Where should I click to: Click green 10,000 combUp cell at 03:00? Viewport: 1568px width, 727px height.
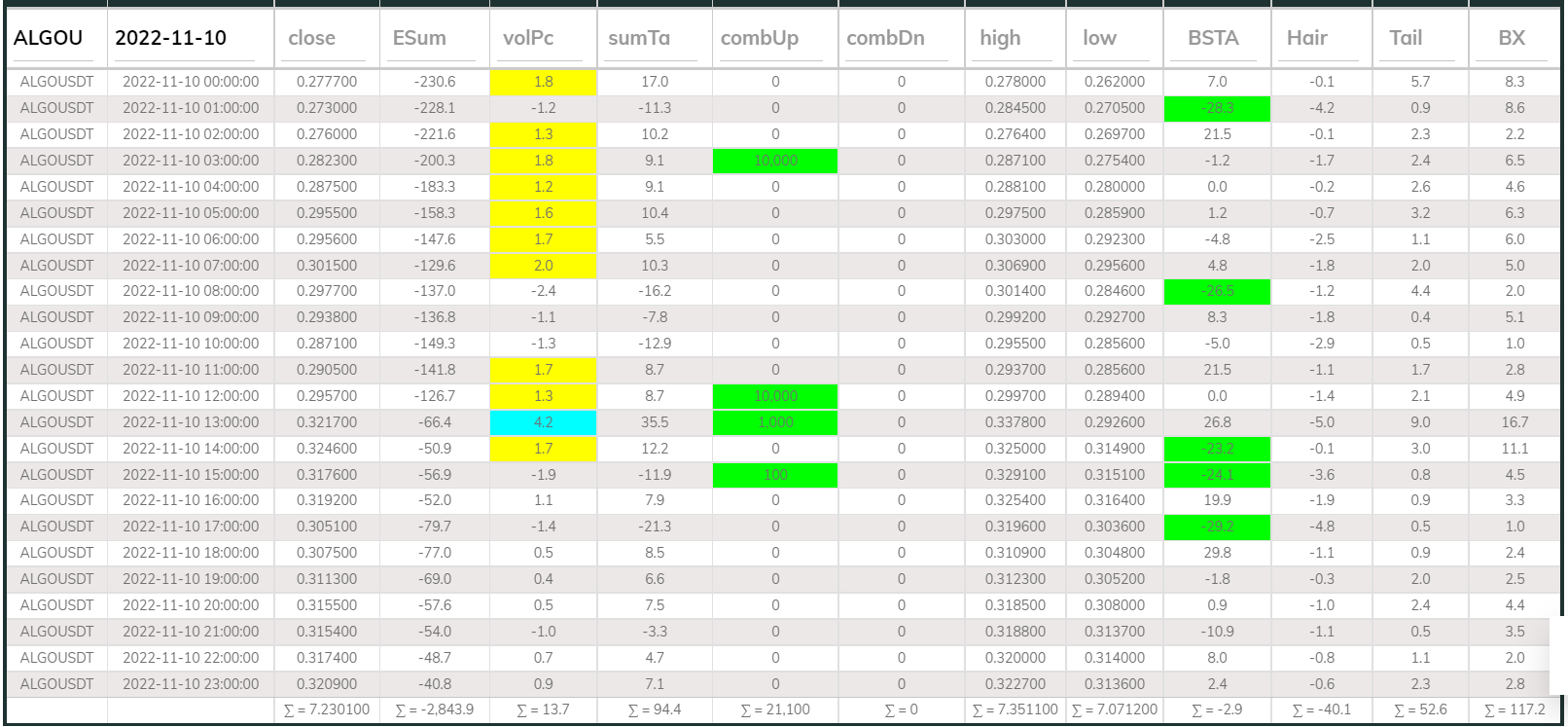[x=775, y=161]
